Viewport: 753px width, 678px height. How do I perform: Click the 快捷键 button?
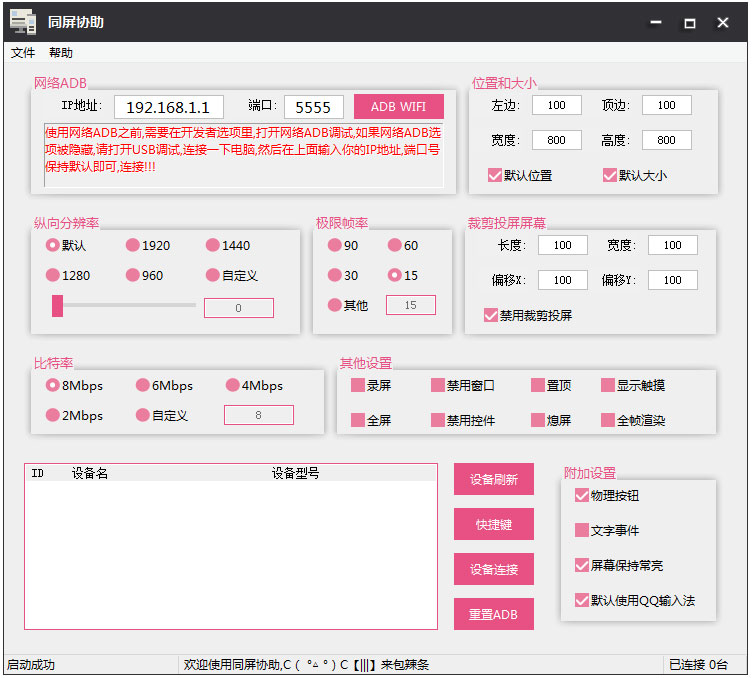point(493,524)
